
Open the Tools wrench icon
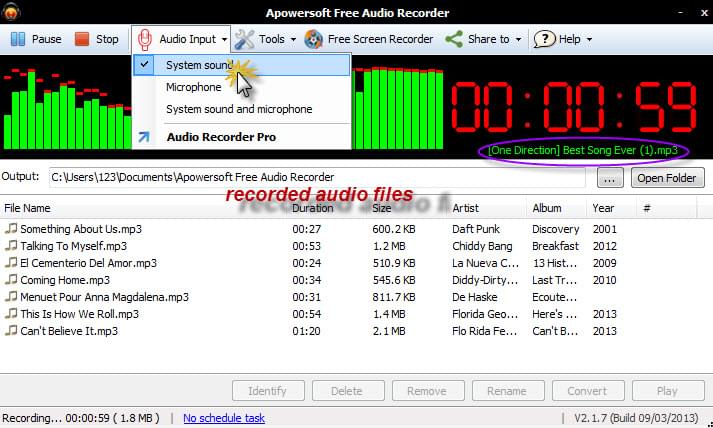click(245, 39)
